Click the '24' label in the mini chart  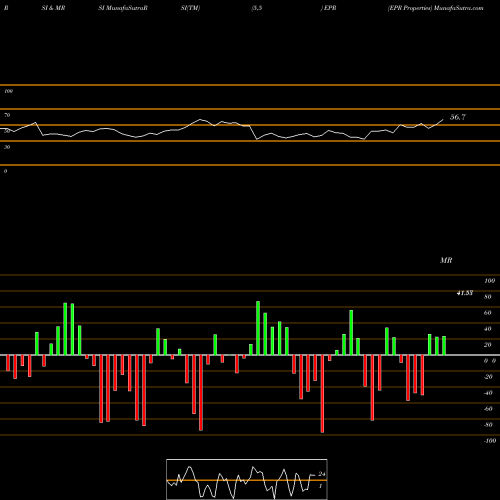(322, 474)
